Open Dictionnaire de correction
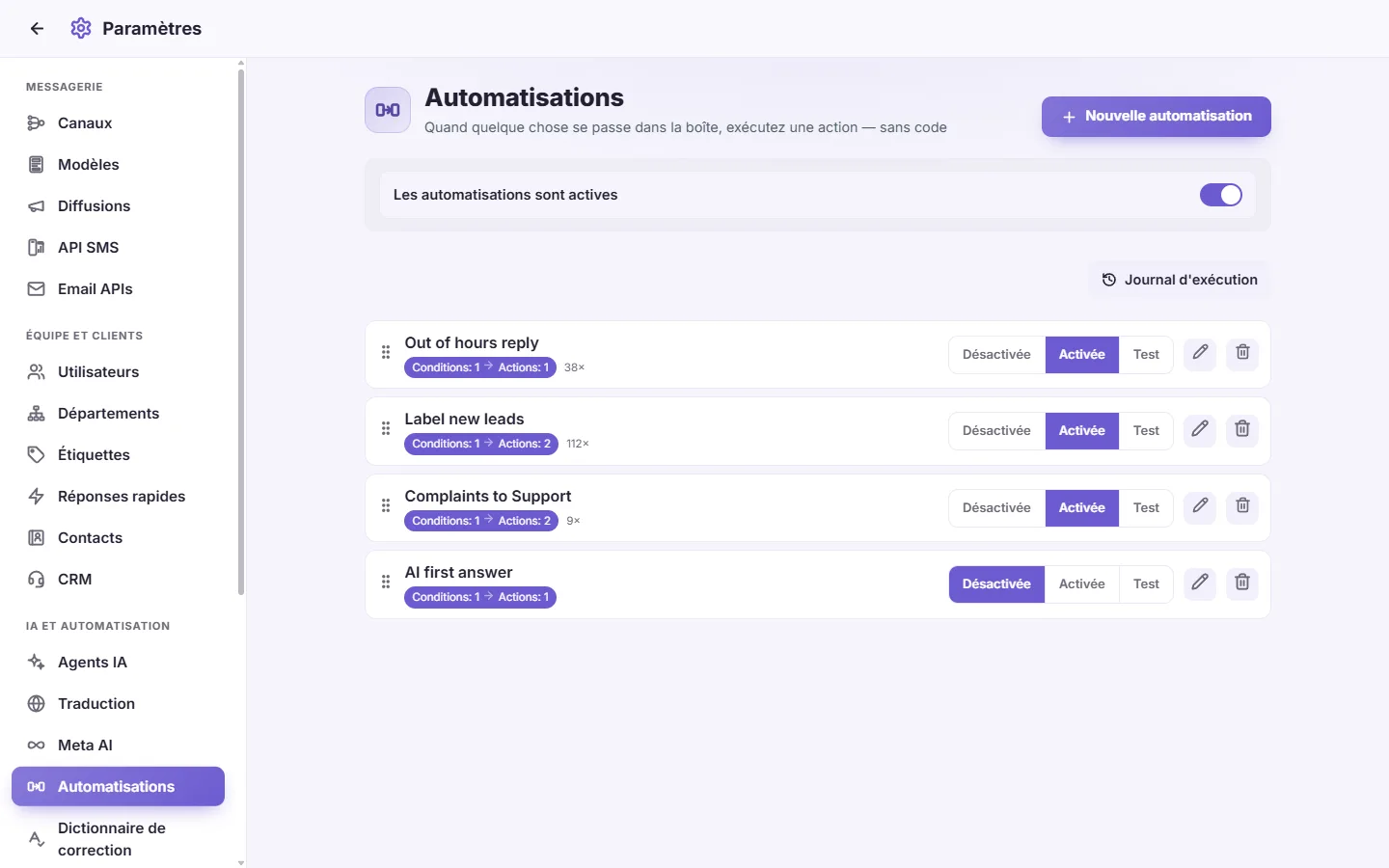1389x868 pixels. coord(118,839)
